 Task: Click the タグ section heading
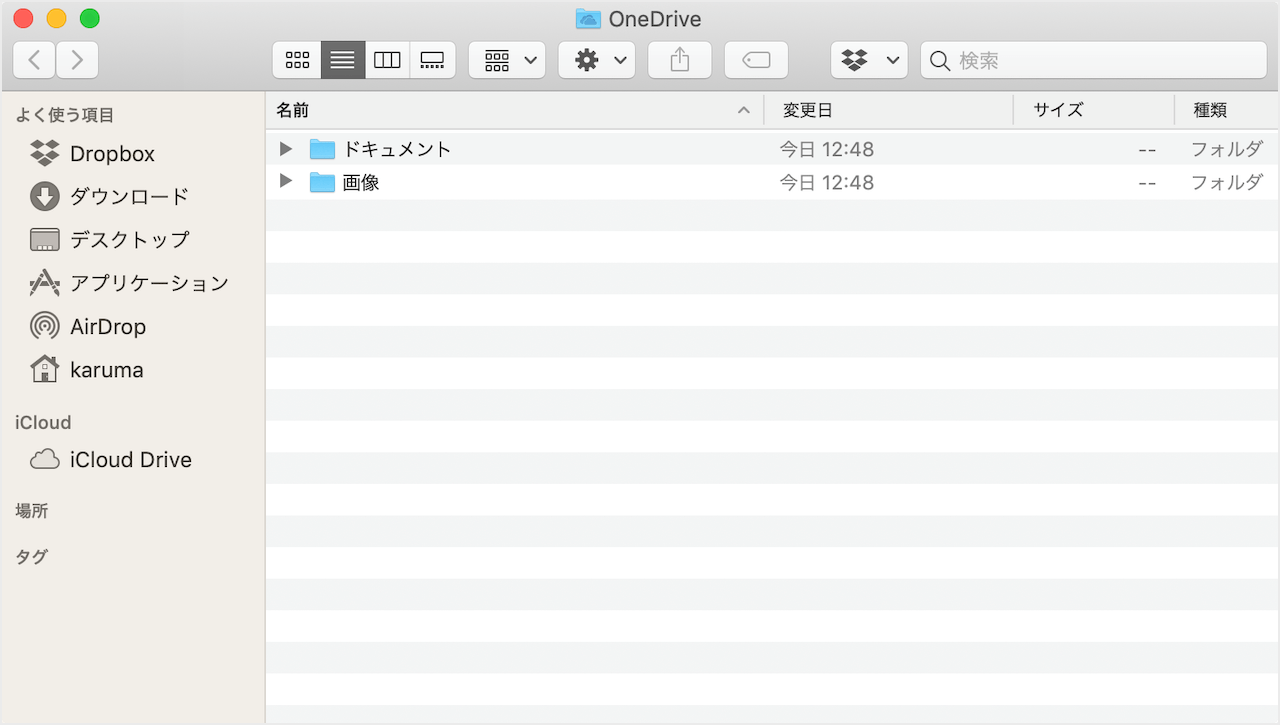point(32,557)
